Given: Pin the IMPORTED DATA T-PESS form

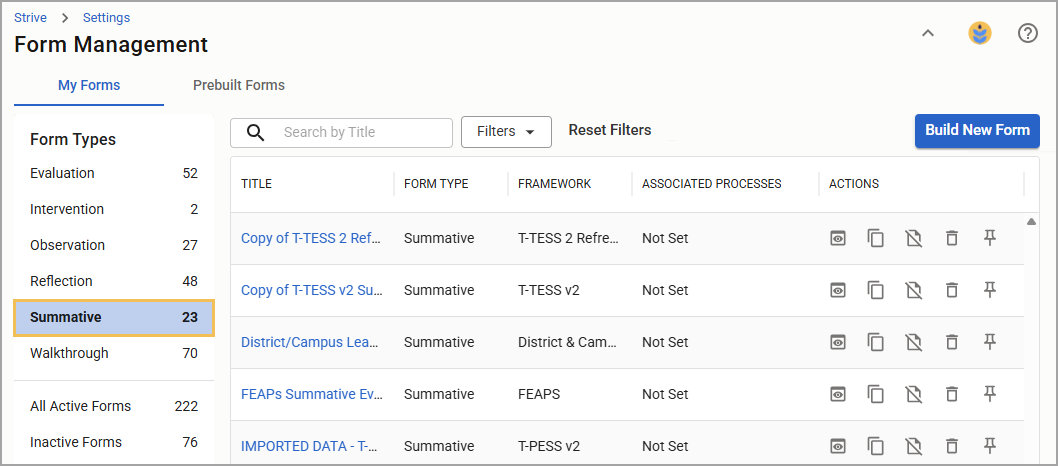Looking at the screenshot, I should 989,446.
